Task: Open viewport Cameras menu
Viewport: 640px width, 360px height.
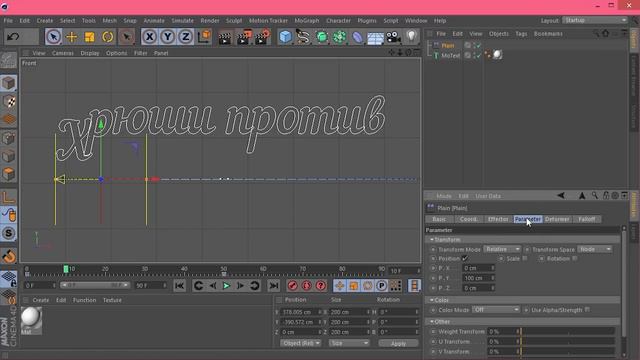Action: coord(62,53)
